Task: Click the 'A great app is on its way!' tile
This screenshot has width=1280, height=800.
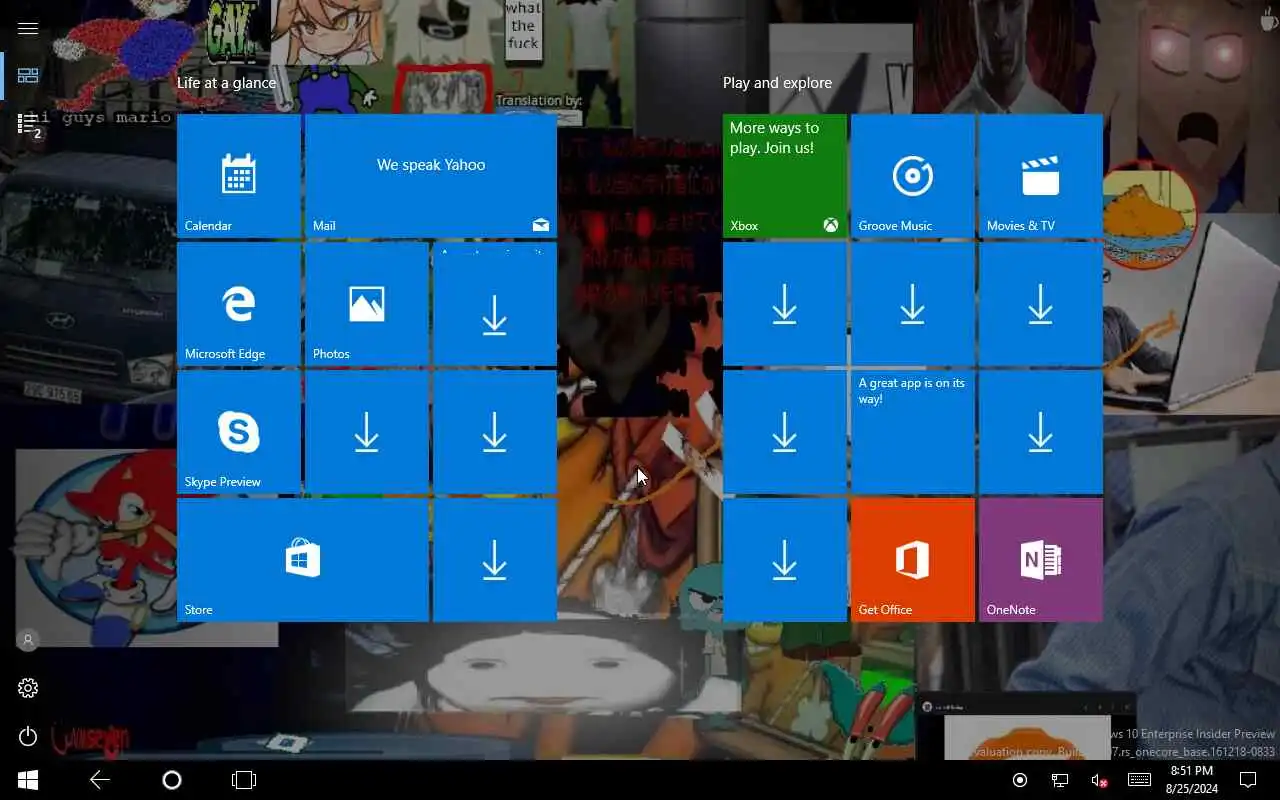Action: tap(913, 432)
